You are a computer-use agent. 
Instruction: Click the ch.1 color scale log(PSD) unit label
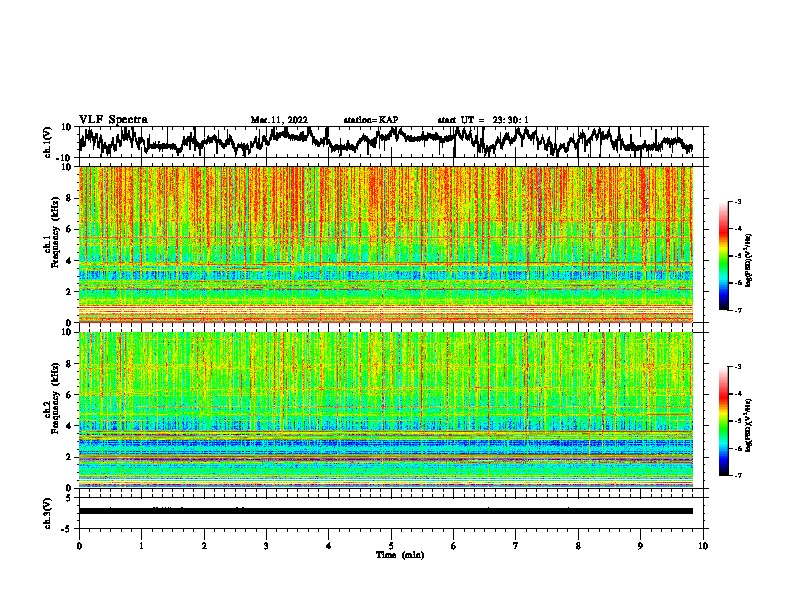point(749,261)
